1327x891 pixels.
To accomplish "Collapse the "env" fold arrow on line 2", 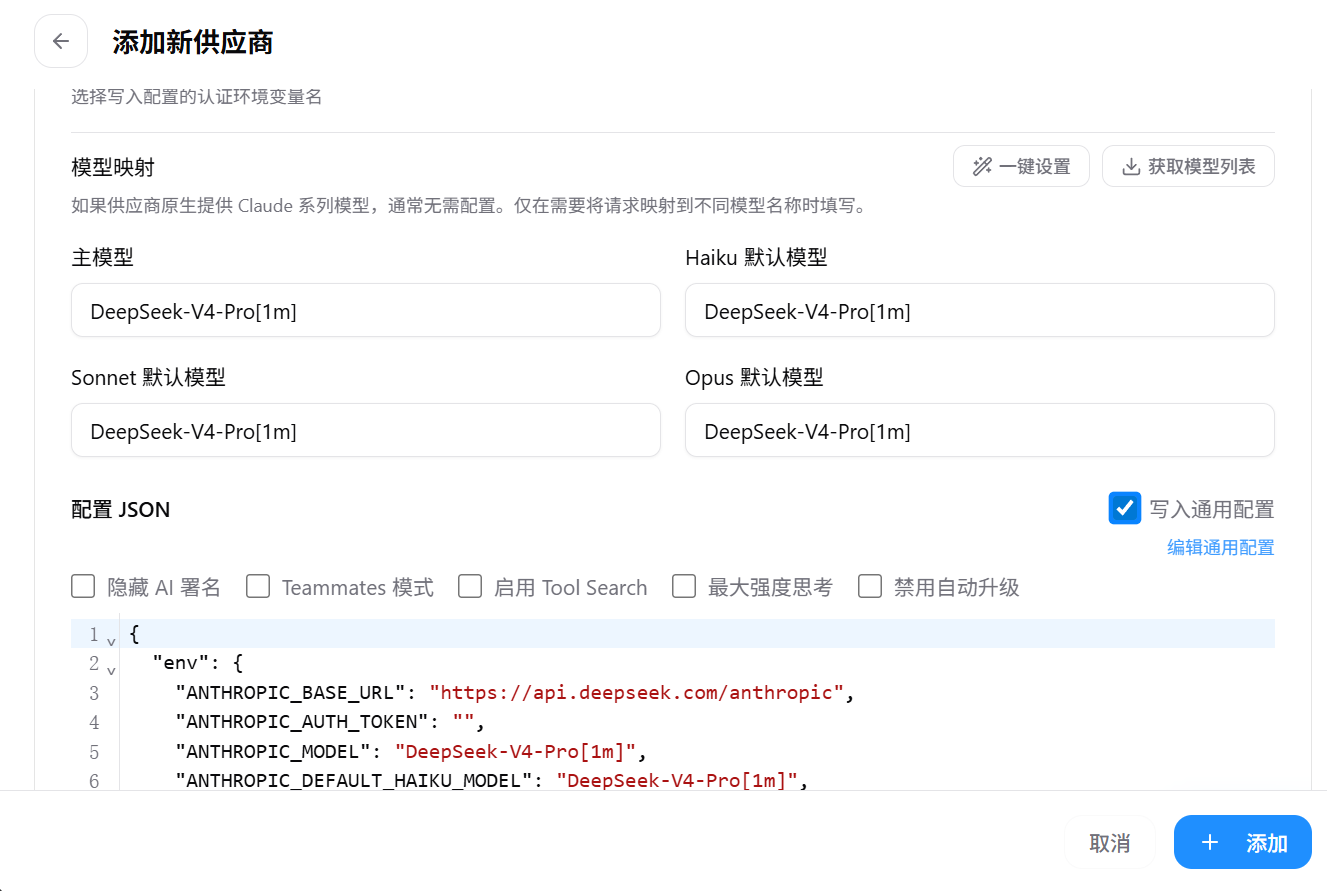I will (x=111, y=669).
